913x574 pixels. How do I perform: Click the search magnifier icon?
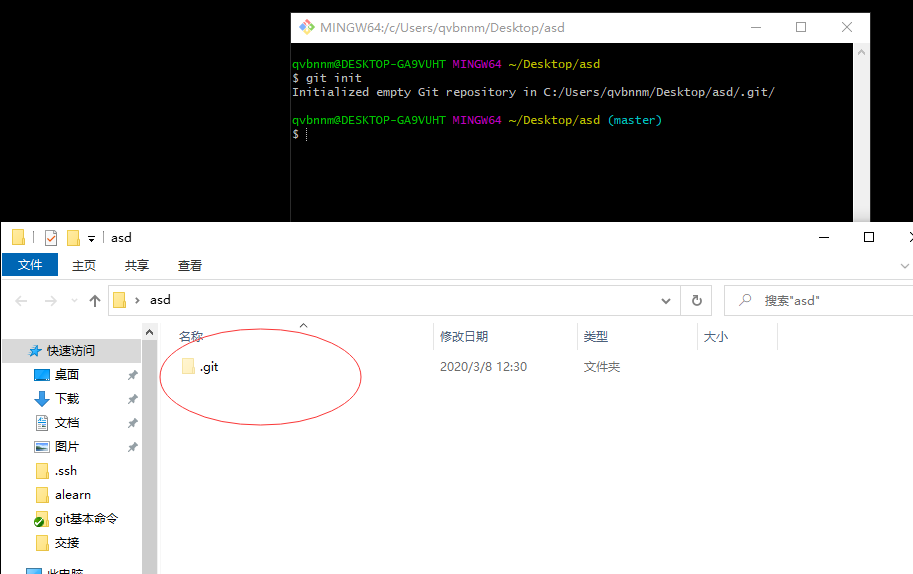click(x=745, y=300)
